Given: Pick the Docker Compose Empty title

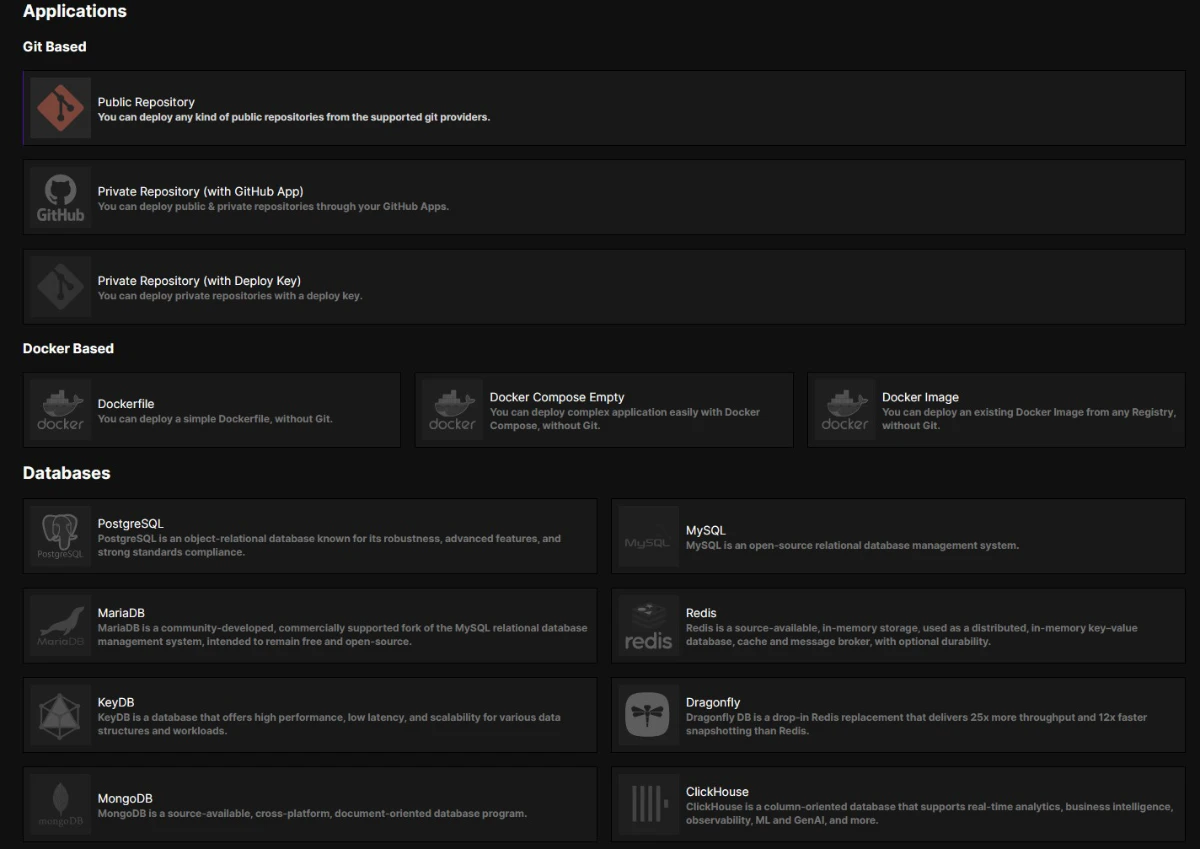Looking at the screenshot, I should (x=557, y=397).
